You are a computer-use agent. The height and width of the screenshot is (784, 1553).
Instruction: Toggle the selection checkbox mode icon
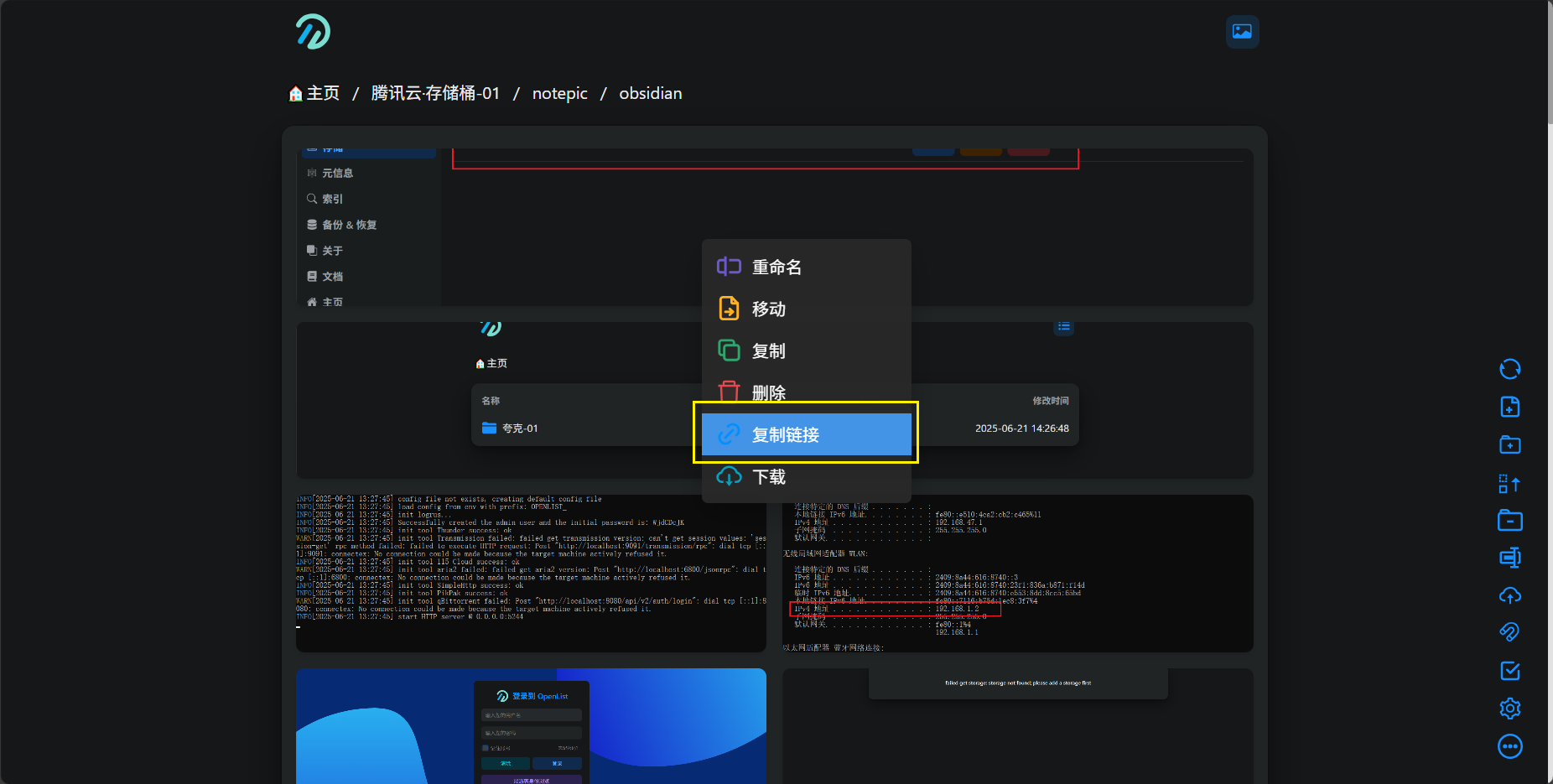point(1509,671)
